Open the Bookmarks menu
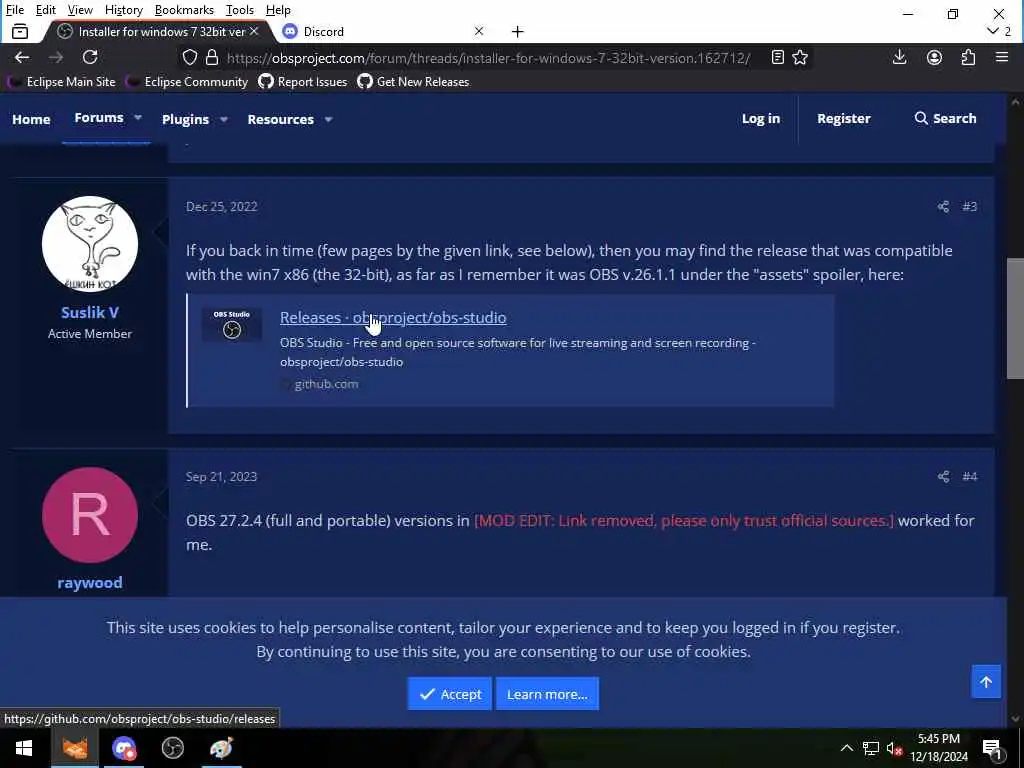 [x=184, y=10]
